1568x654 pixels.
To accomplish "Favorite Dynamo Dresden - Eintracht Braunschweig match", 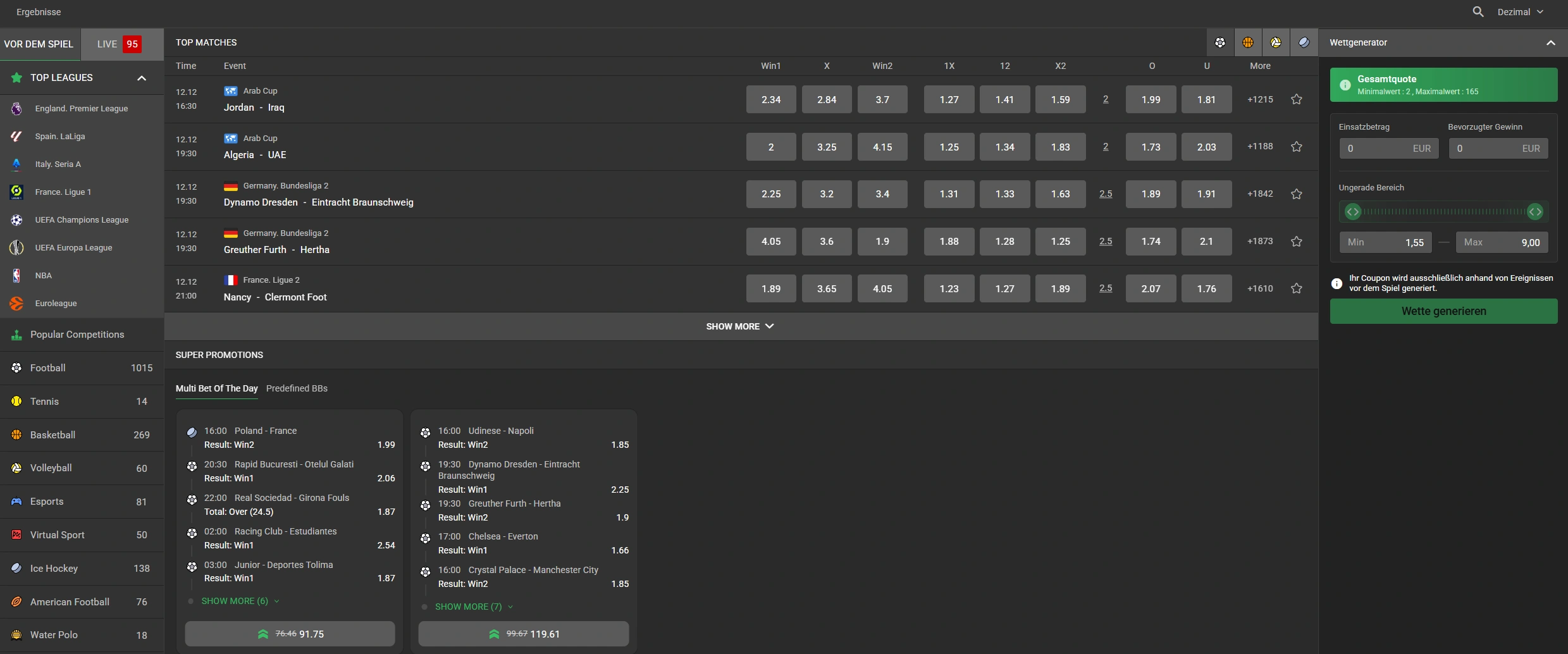I will click(x=1297, y=194).
